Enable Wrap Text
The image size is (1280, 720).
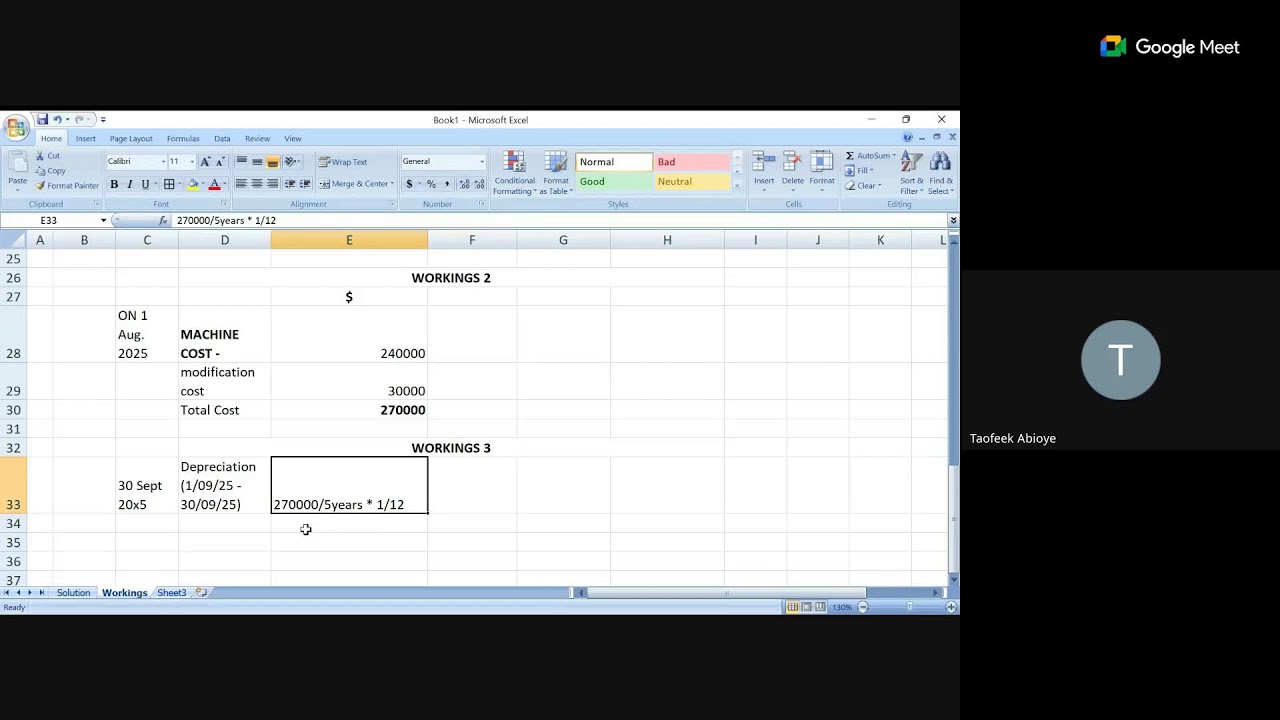(343, 162)
